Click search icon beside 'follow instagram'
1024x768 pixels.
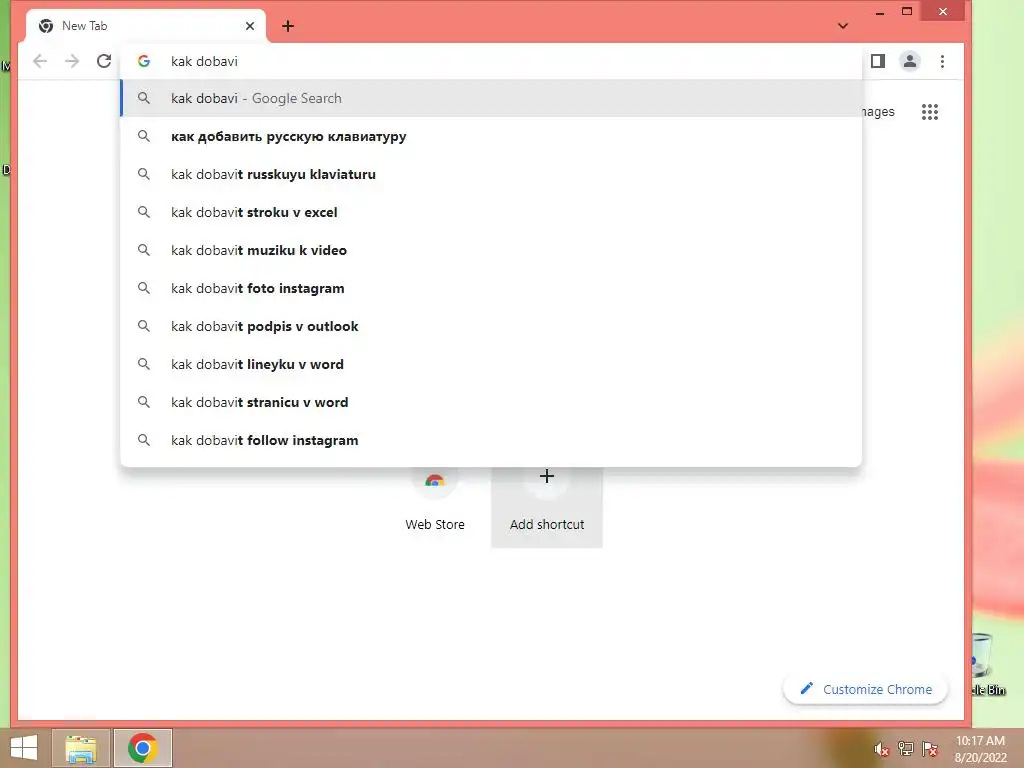click(144, 440)
